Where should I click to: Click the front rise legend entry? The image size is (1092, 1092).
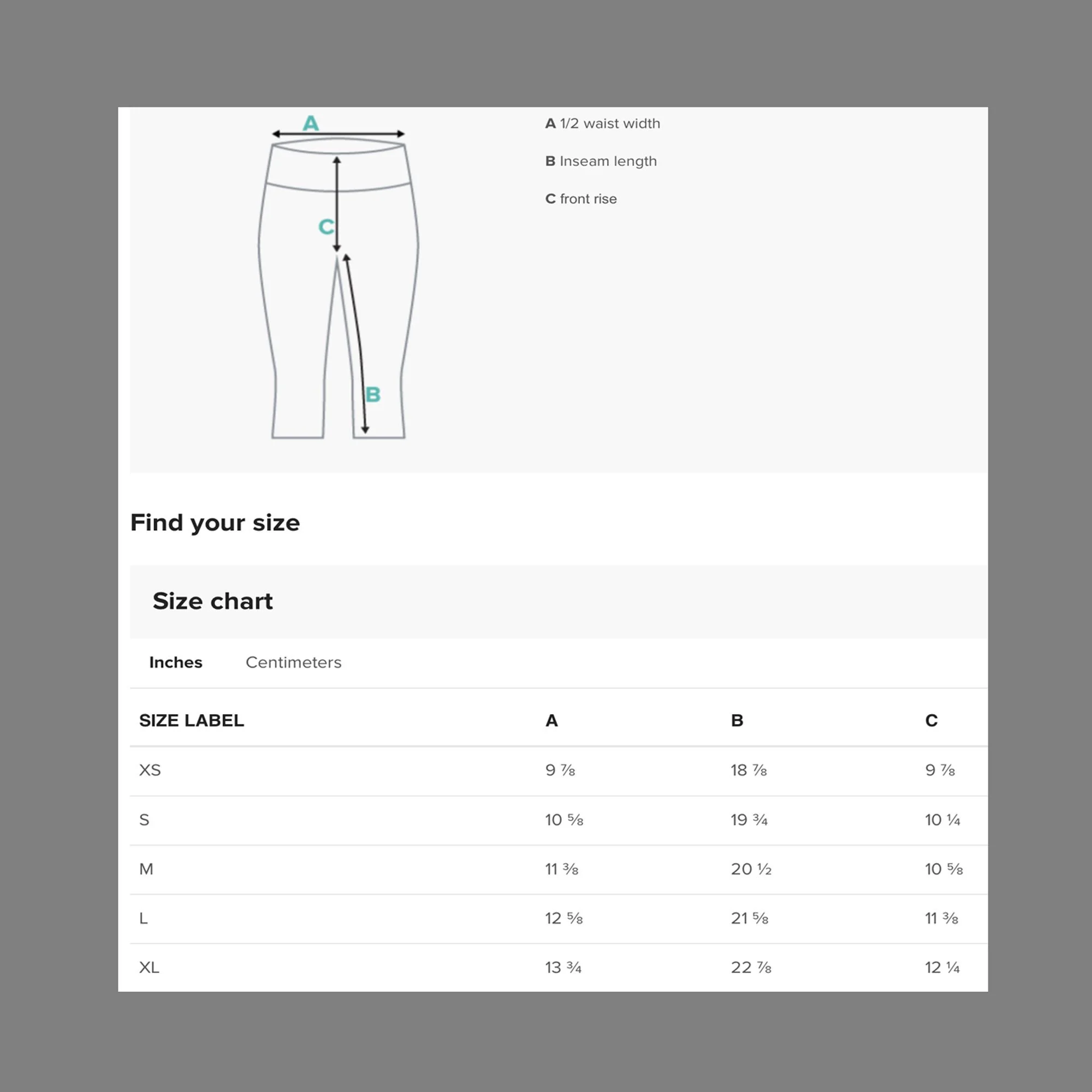[x=581, y=199]
